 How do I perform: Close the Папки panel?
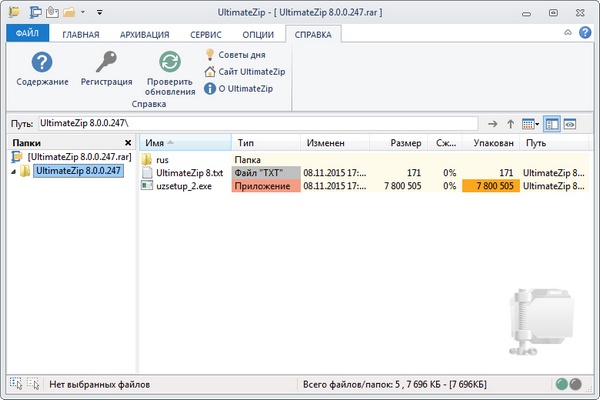128,143
